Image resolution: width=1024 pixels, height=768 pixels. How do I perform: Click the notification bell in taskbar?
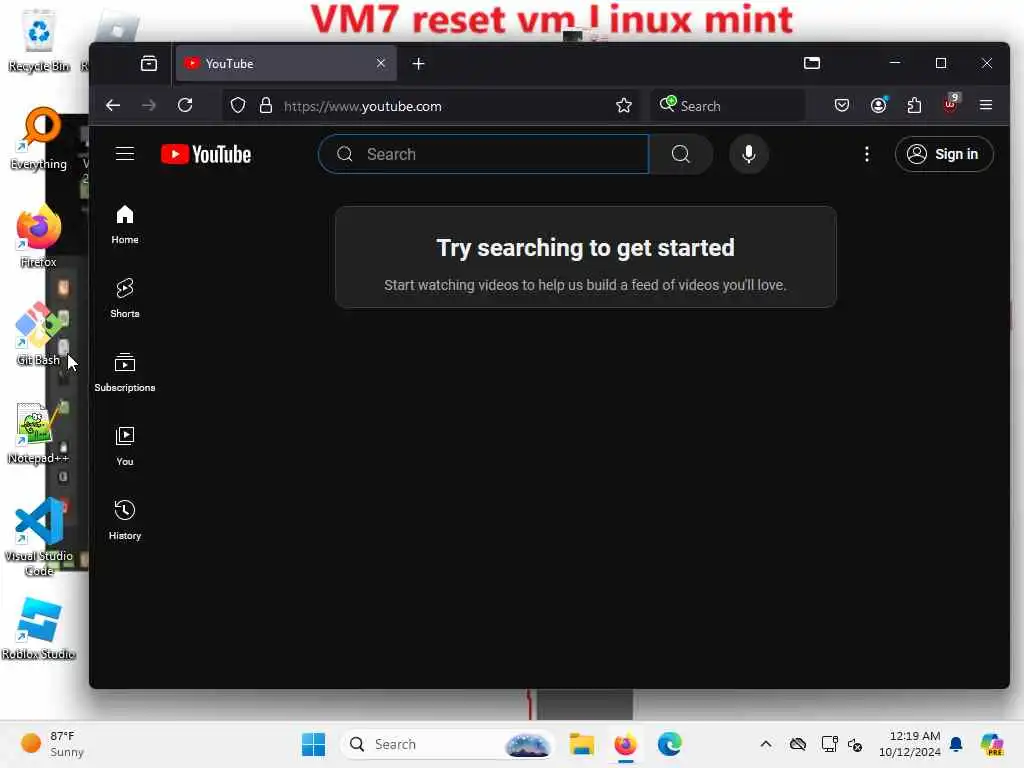(956, 744)
